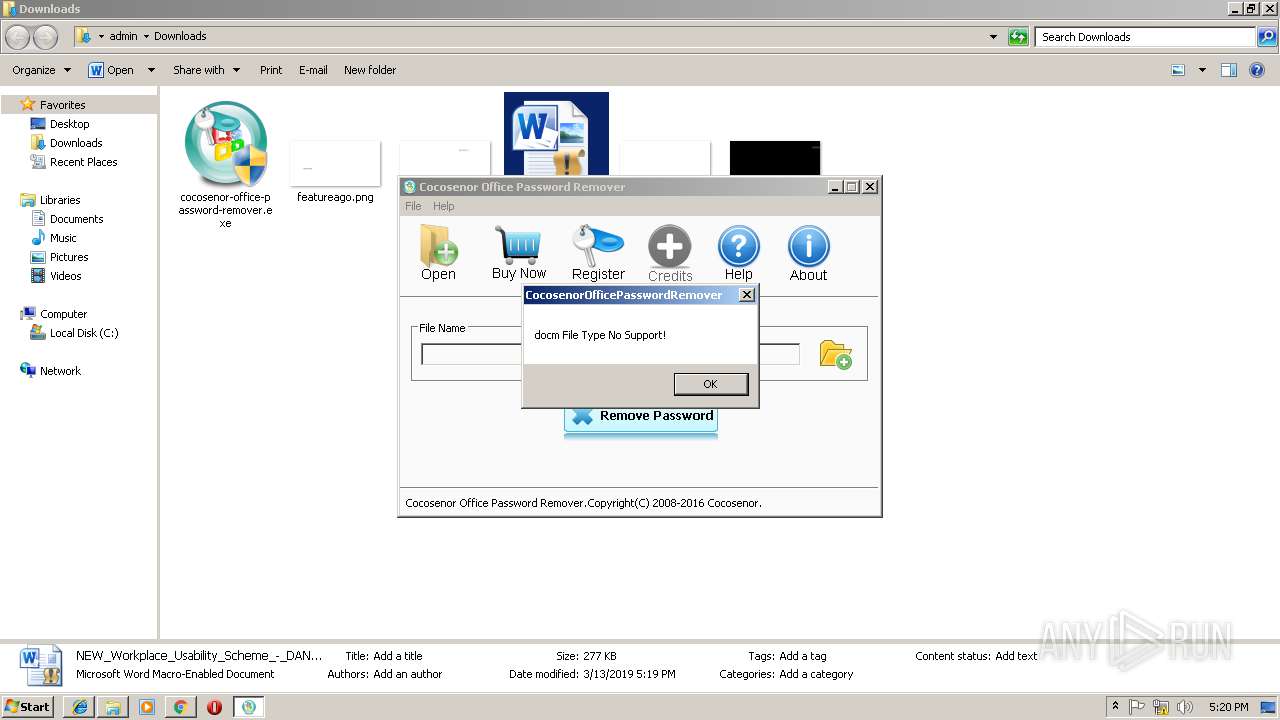Click the Cocosenor taskbar button
1280x720 pixels.
[x=249, y=707]
